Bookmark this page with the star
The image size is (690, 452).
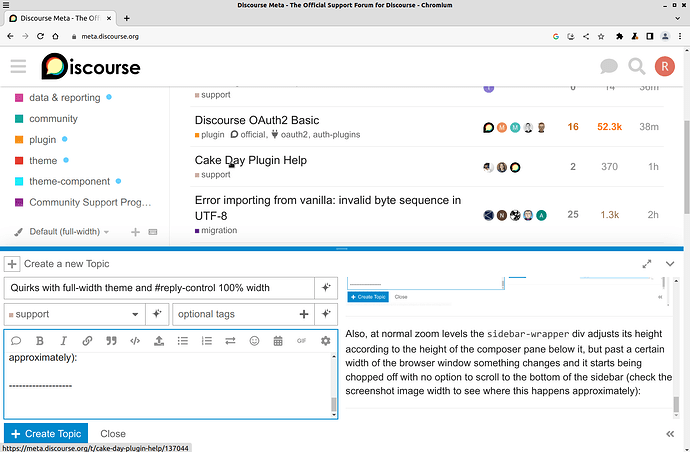click(601, 37)
